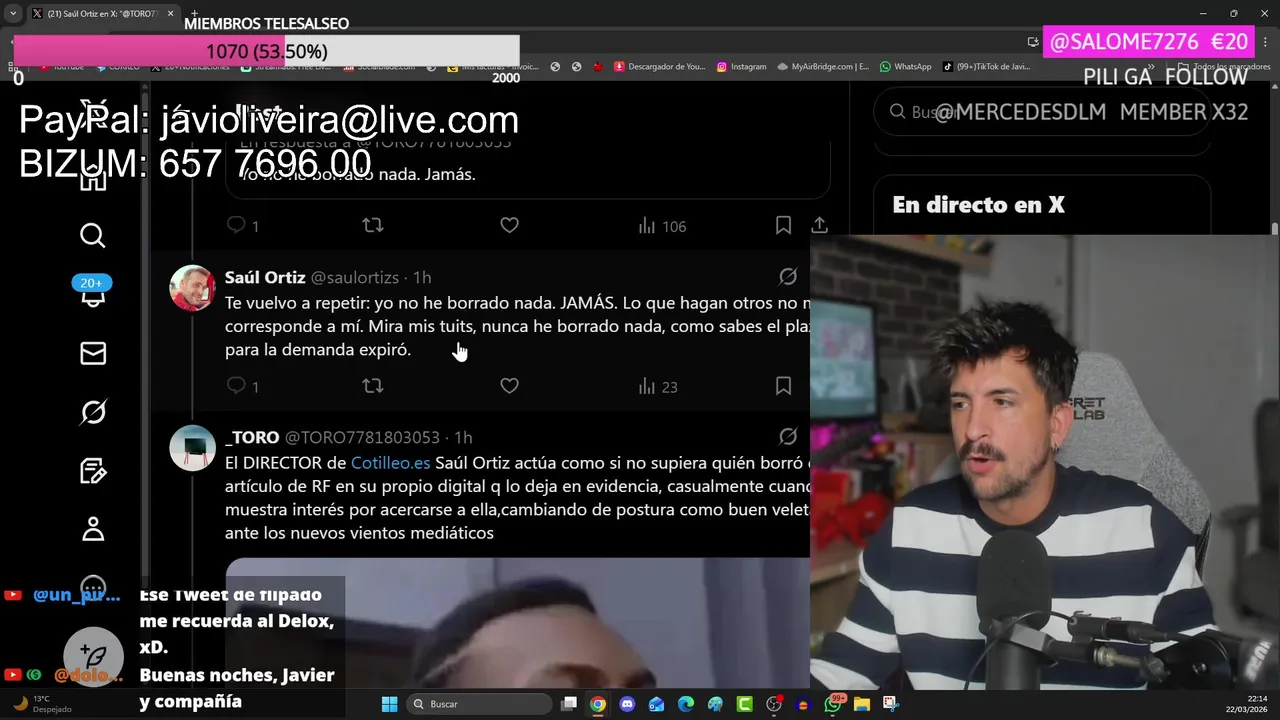Open the Messages envelope icon in sidebar
The width and height of the screenshot is (1280, 720).
coord(93,353)
